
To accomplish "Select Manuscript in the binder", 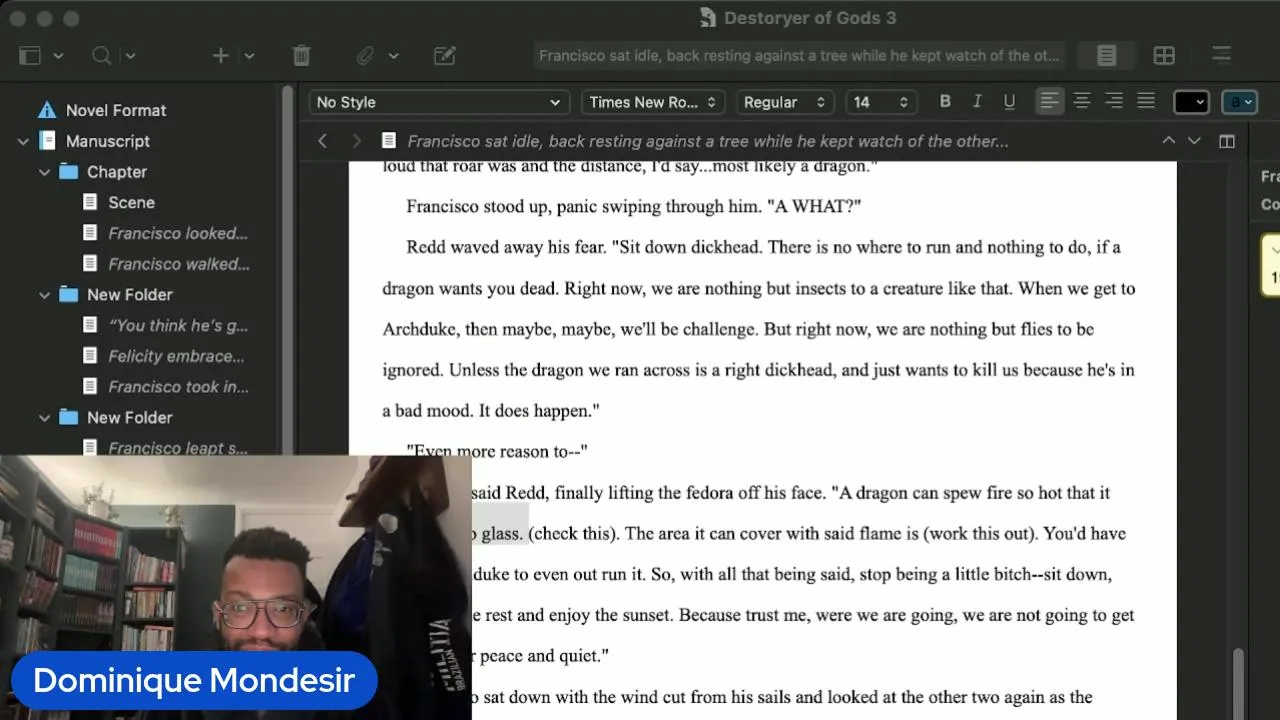I will 108,141.
